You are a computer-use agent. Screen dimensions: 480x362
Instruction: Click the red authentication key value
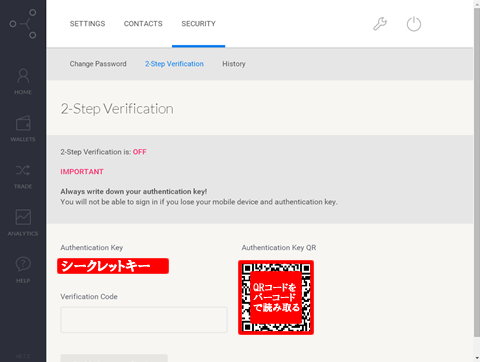[x=113, y=266]
